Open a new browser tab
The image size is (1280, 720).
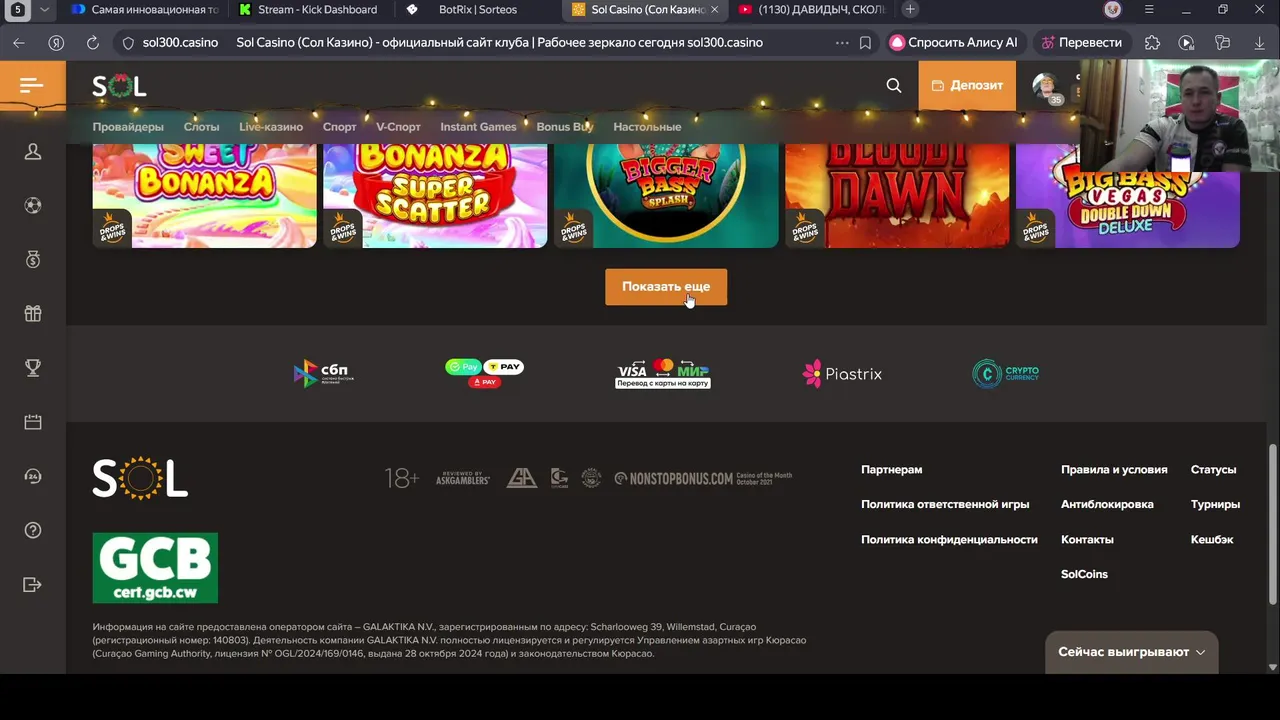tap(910, 9)
